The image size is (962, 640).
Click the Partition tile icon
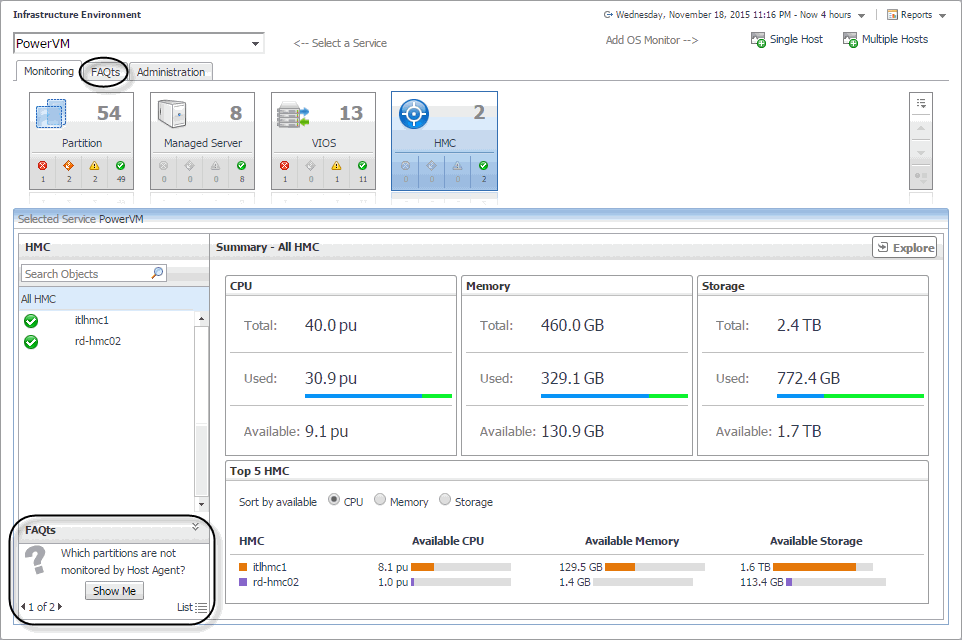tap(51, 114)
